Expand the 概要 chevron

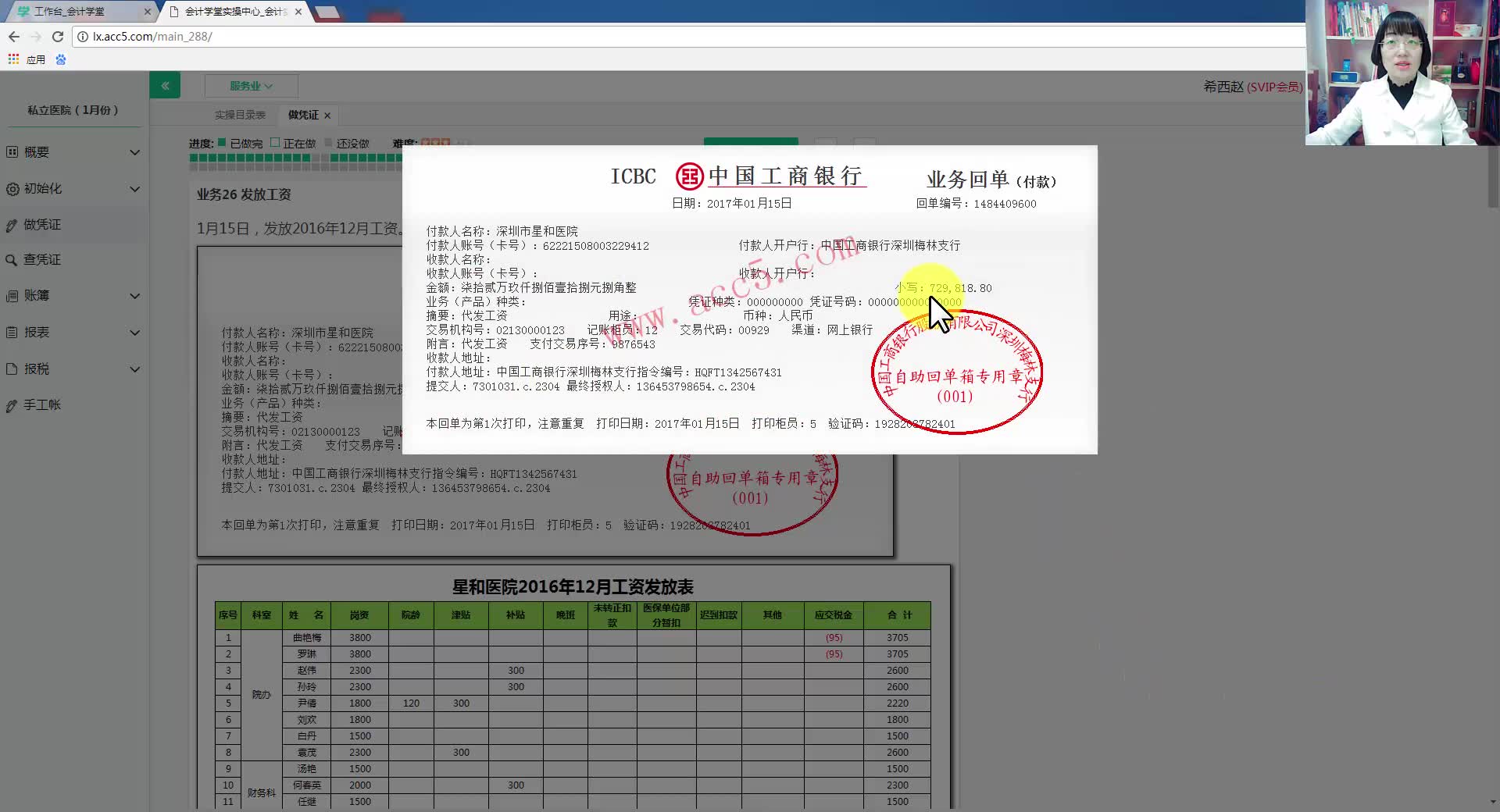(135, 152)
